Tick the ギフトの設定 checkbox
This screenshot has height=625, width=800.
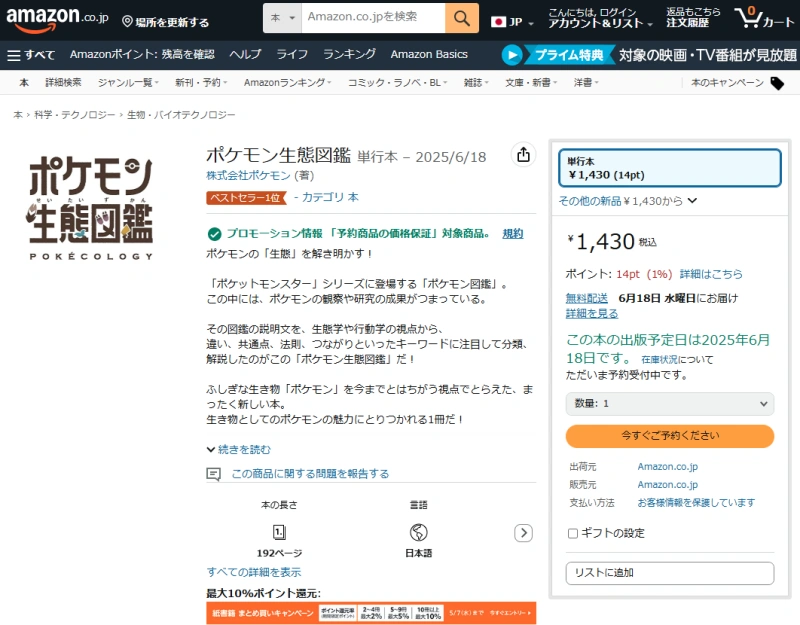(x=573, y=533)
